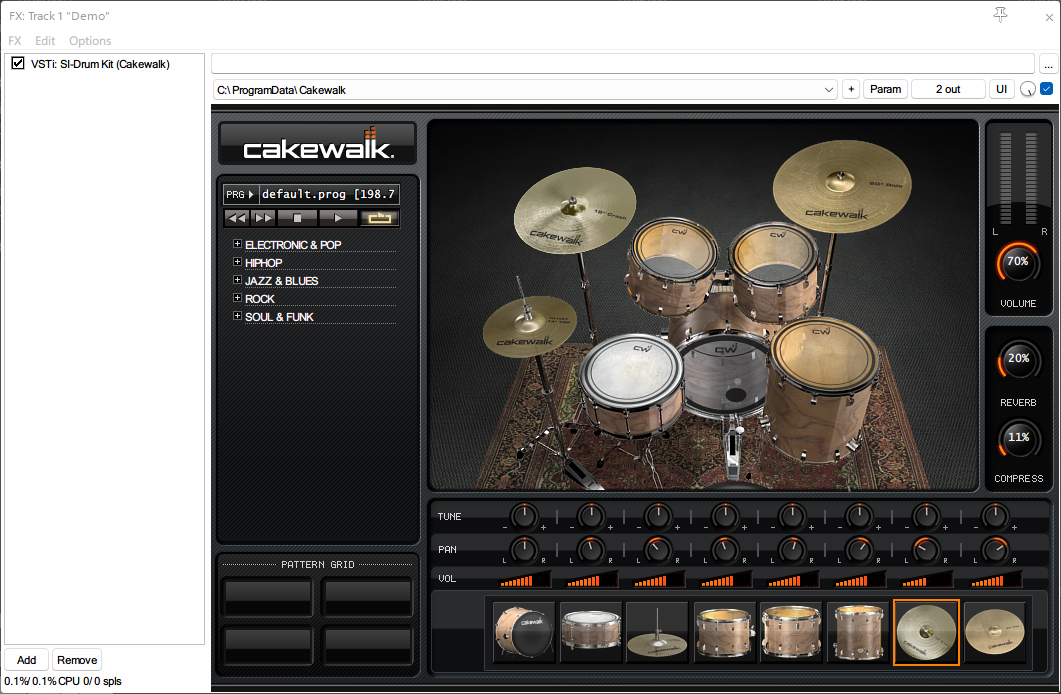Open the FX menu
Viewport: 1061px width, 694px height.
tap(15, 41)
